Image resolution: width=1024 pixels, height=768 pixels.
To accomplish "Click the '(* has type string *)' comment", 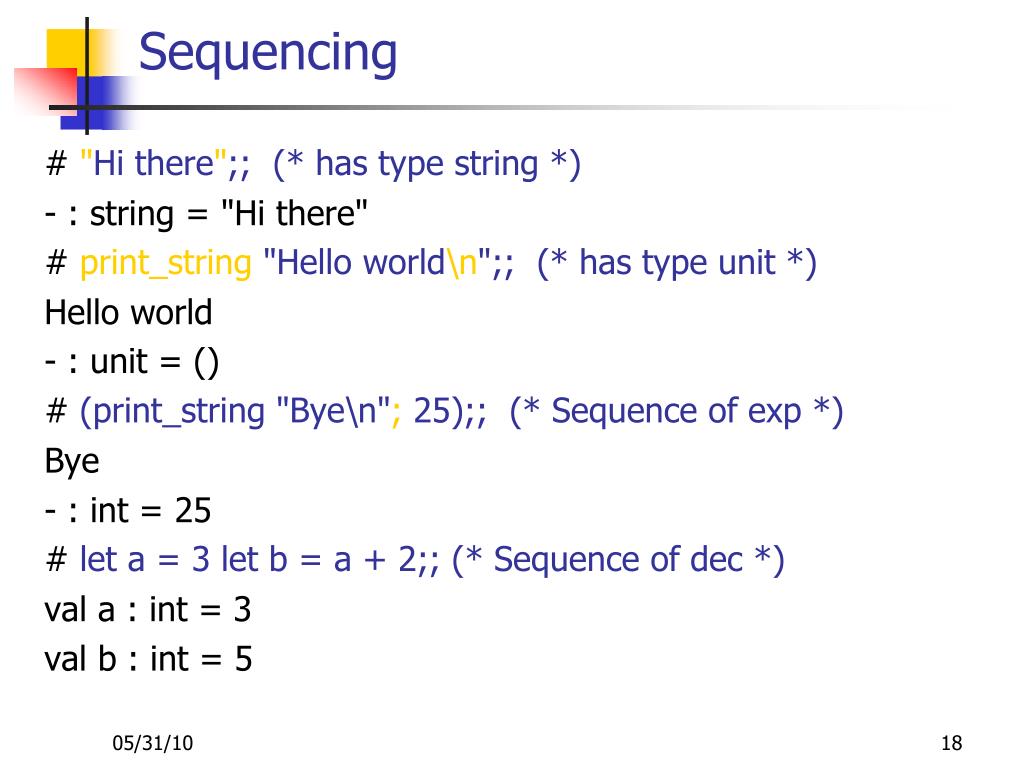I will coord(426,165).
